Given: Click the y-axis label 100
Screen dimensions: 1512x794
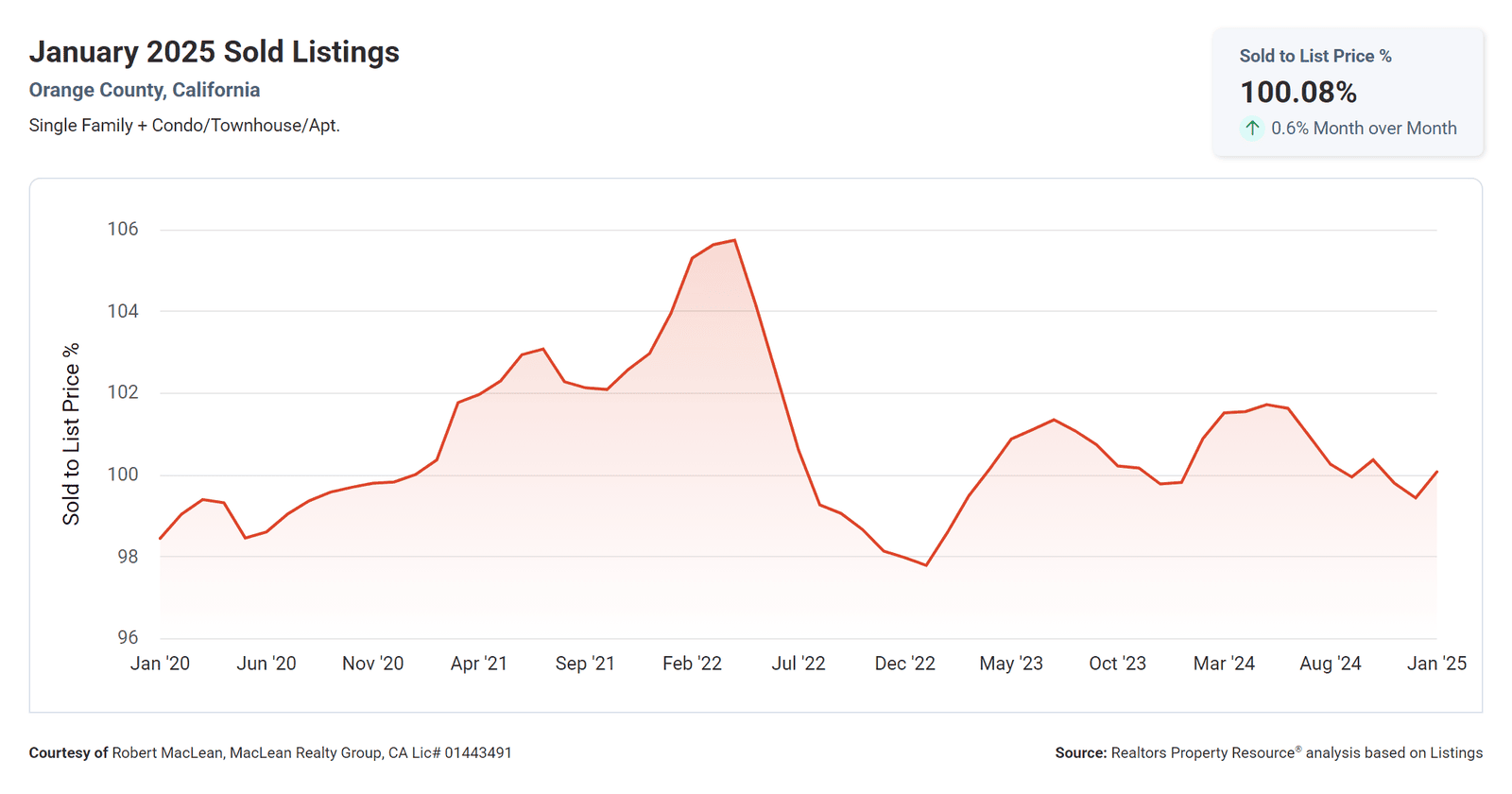Looking at the screenshot, I should point(123,475).
